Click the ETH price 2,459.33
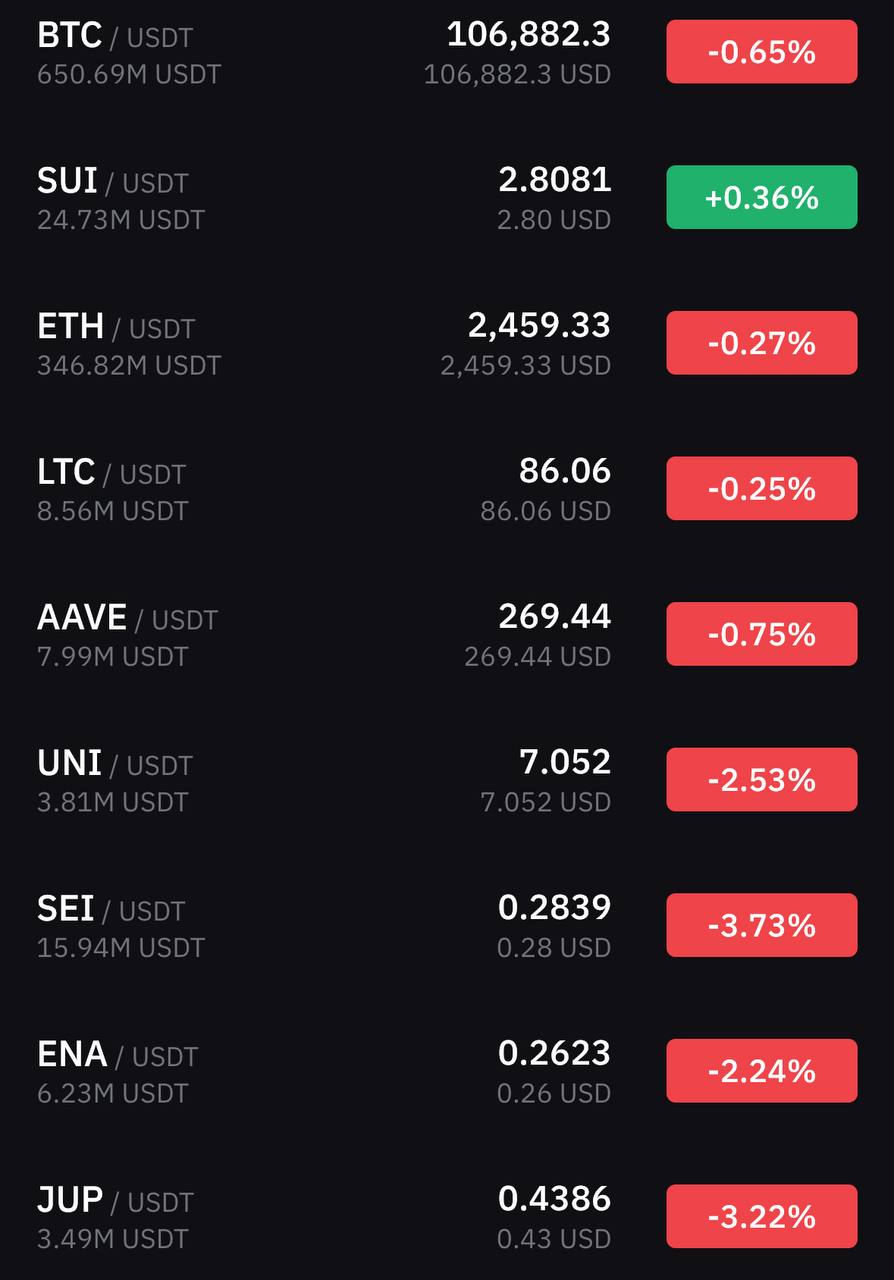 pyautogui.click(x=539, y=326)
